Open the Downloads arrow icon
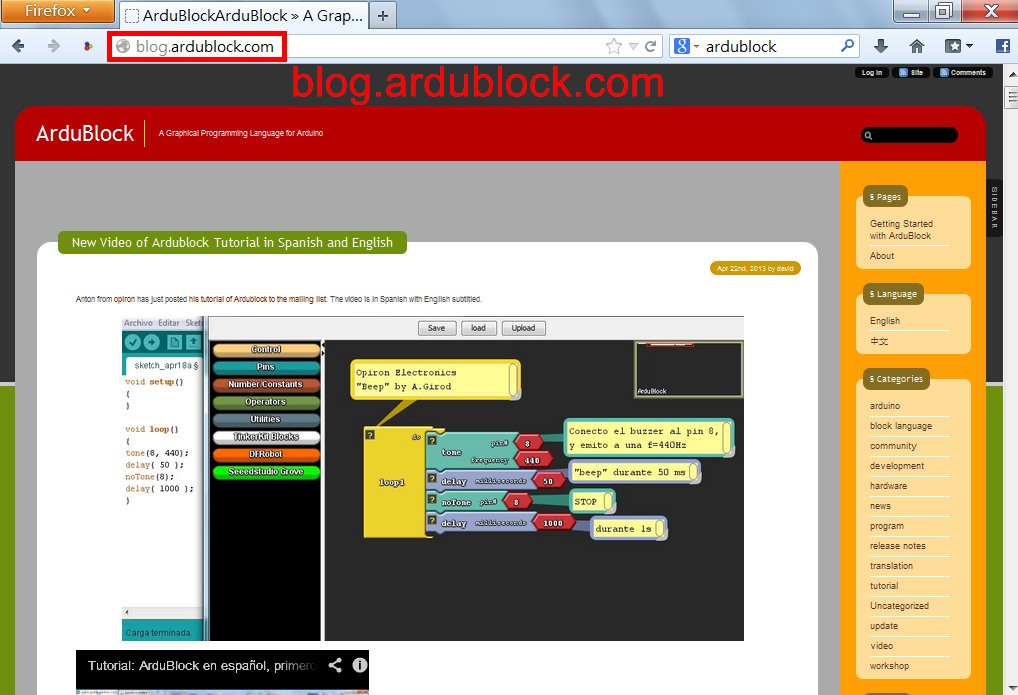The image size is (1018, 695). (x=880, y=46)
